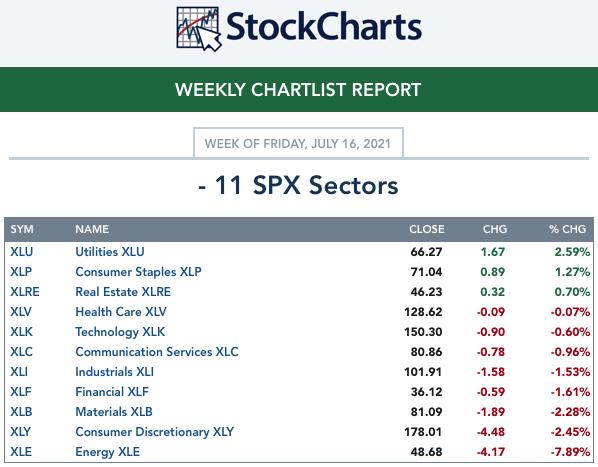
Task: Open Consumer Discretionary XLY link
Action: (x=154, y=432)
